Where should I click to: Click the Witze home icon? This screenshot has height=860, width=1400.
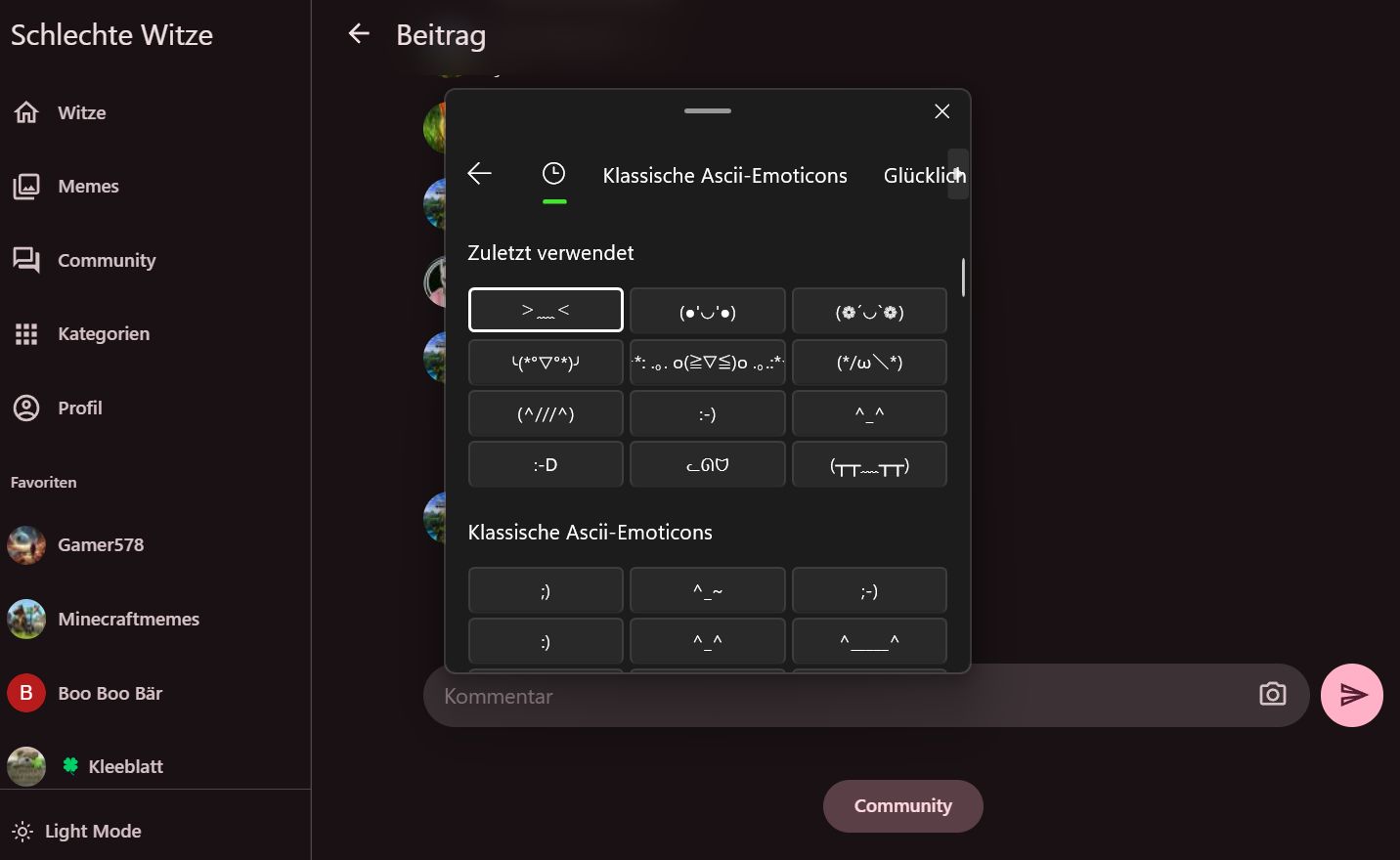pos(26,112)
